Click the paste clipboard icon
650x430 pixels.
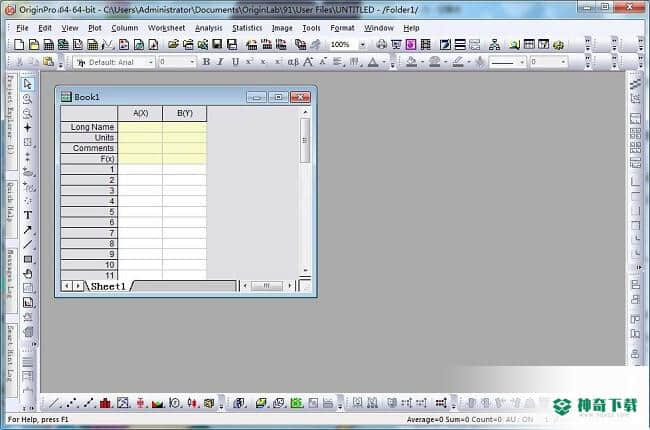tap(49, 62)
